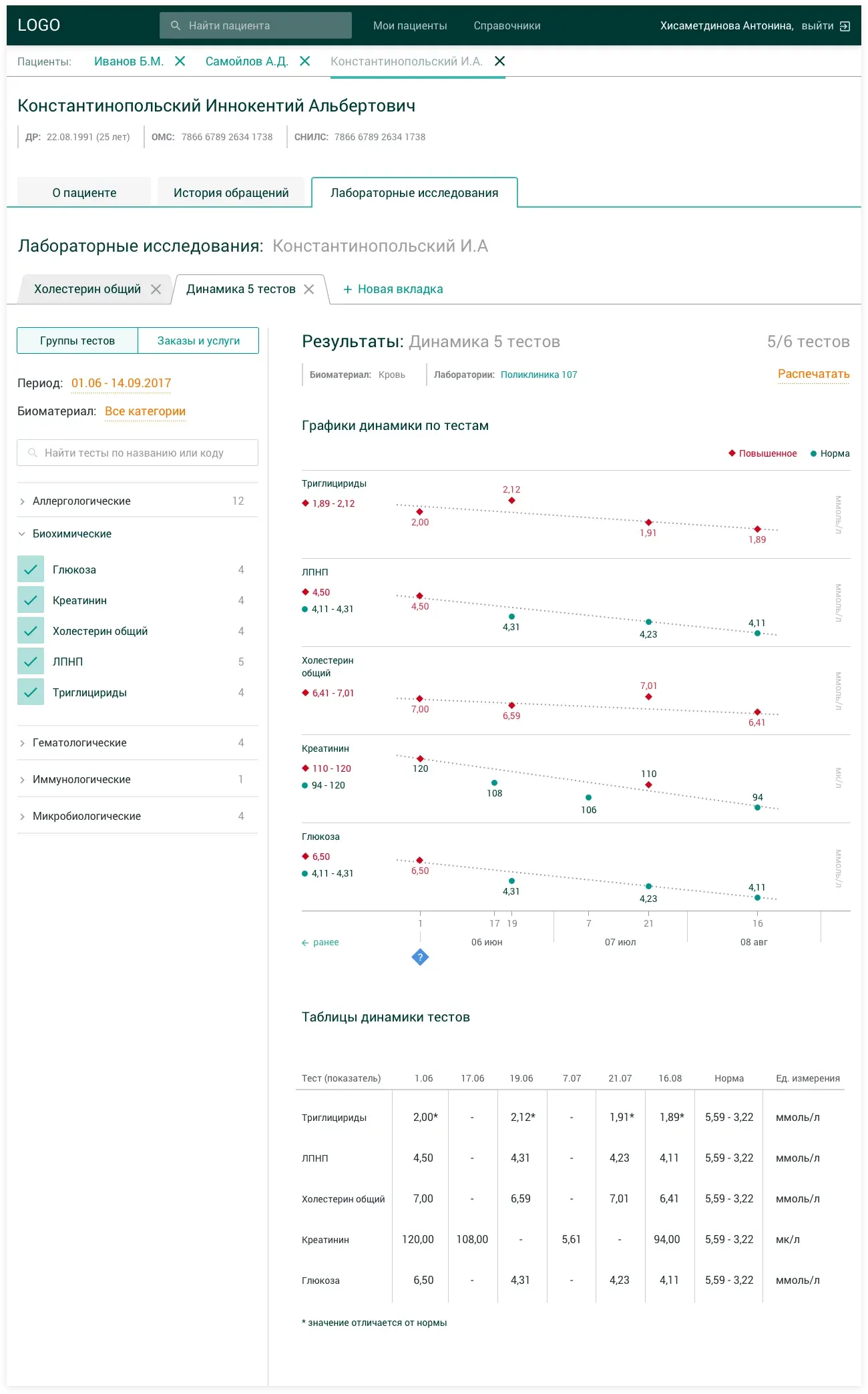
Task: Click the Поликлиника 107 laboratory link
Action: 539,375
